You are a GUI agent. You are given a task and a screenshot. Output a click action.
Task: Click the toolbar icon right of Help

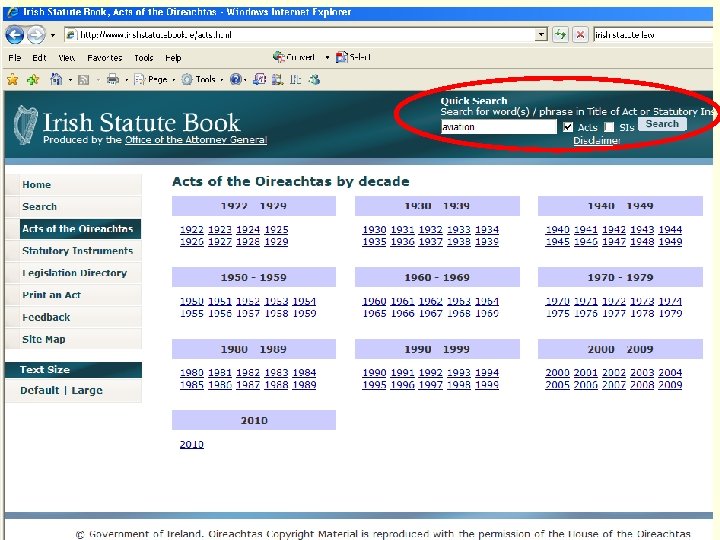[259, 79]
